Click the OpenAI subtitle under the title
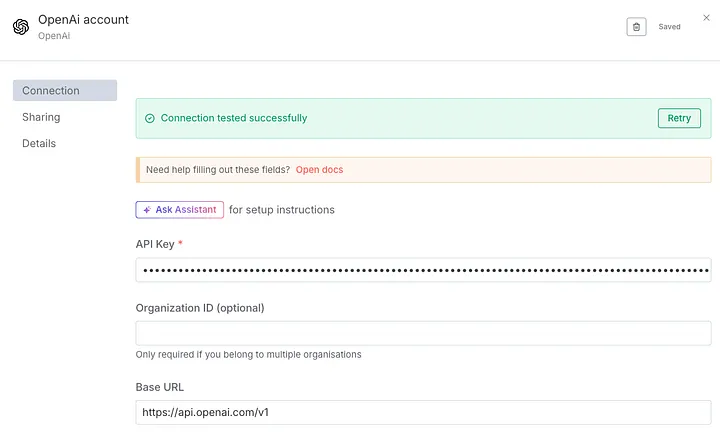The height and width of the screenshot is (433, 720). click(55, 36)
